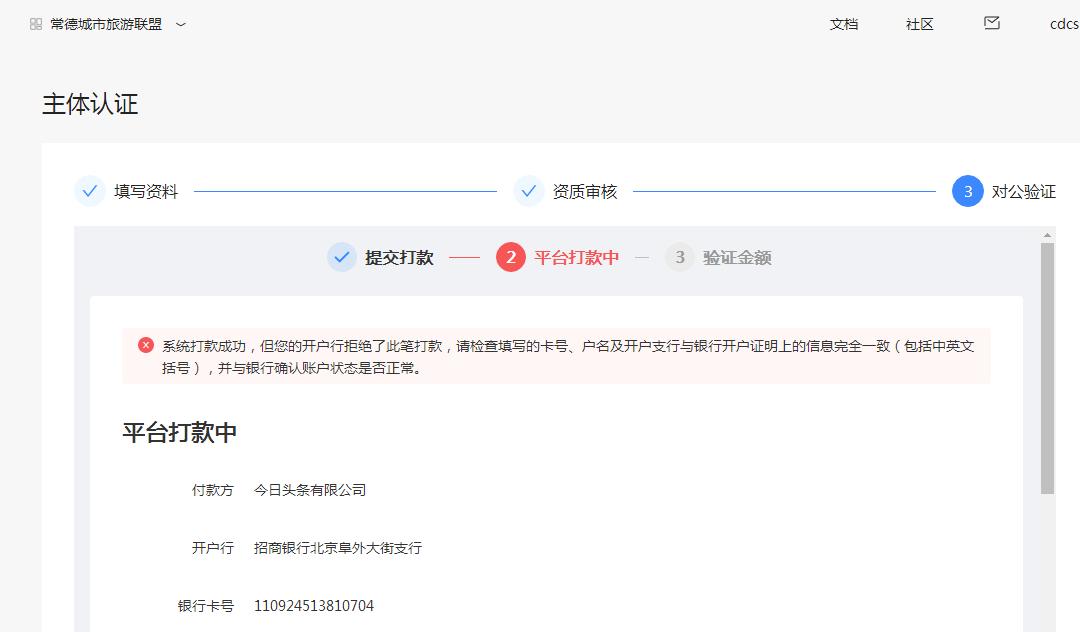Click the 填写资料 step checkmark icon
This screenshot has height=632, width=1080.
(90, 191)
